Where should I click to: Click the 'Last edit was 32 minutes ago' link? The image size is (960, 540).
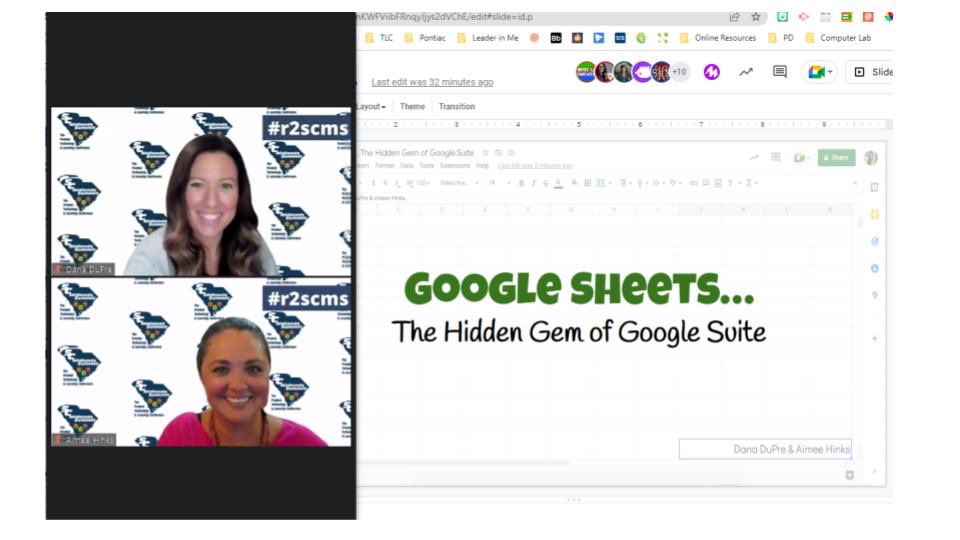(x=432, y=82)
